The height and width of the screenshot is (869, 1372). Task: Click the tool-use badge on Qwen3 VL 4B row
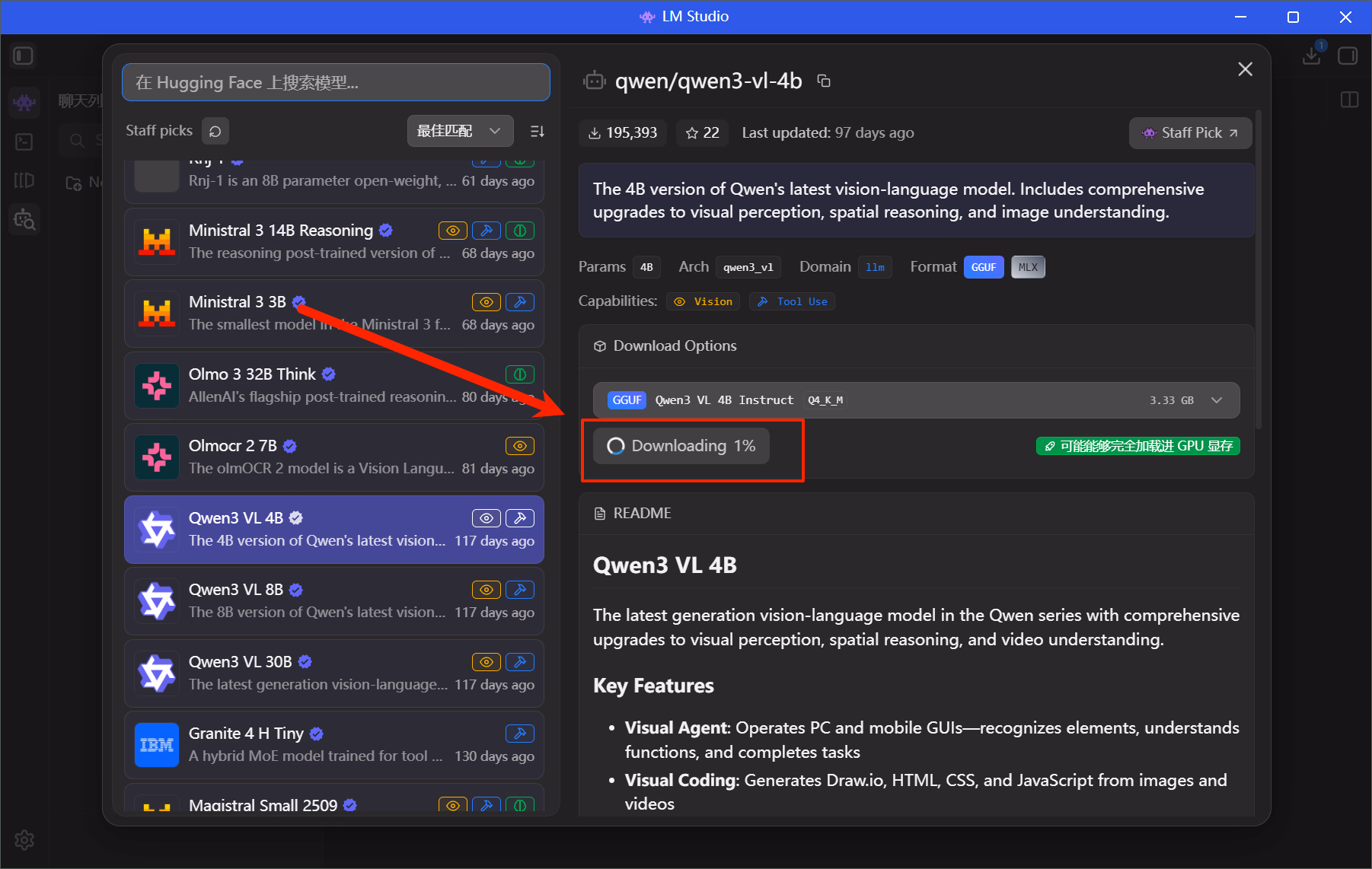[520, 518]
